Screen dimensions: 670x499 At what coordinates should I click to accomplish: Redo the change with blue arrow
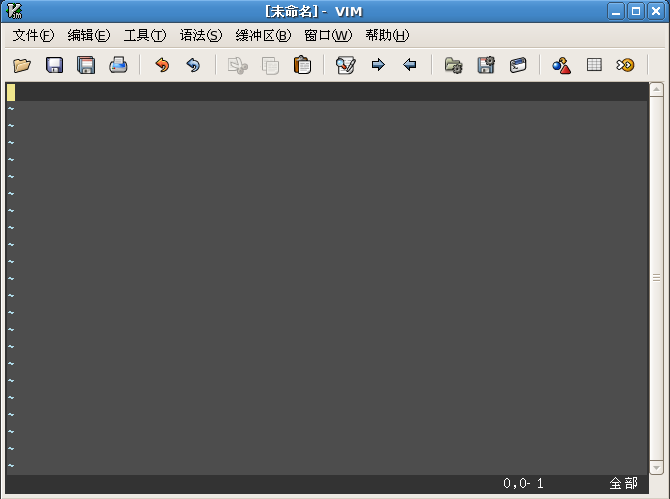coord(194,65)
